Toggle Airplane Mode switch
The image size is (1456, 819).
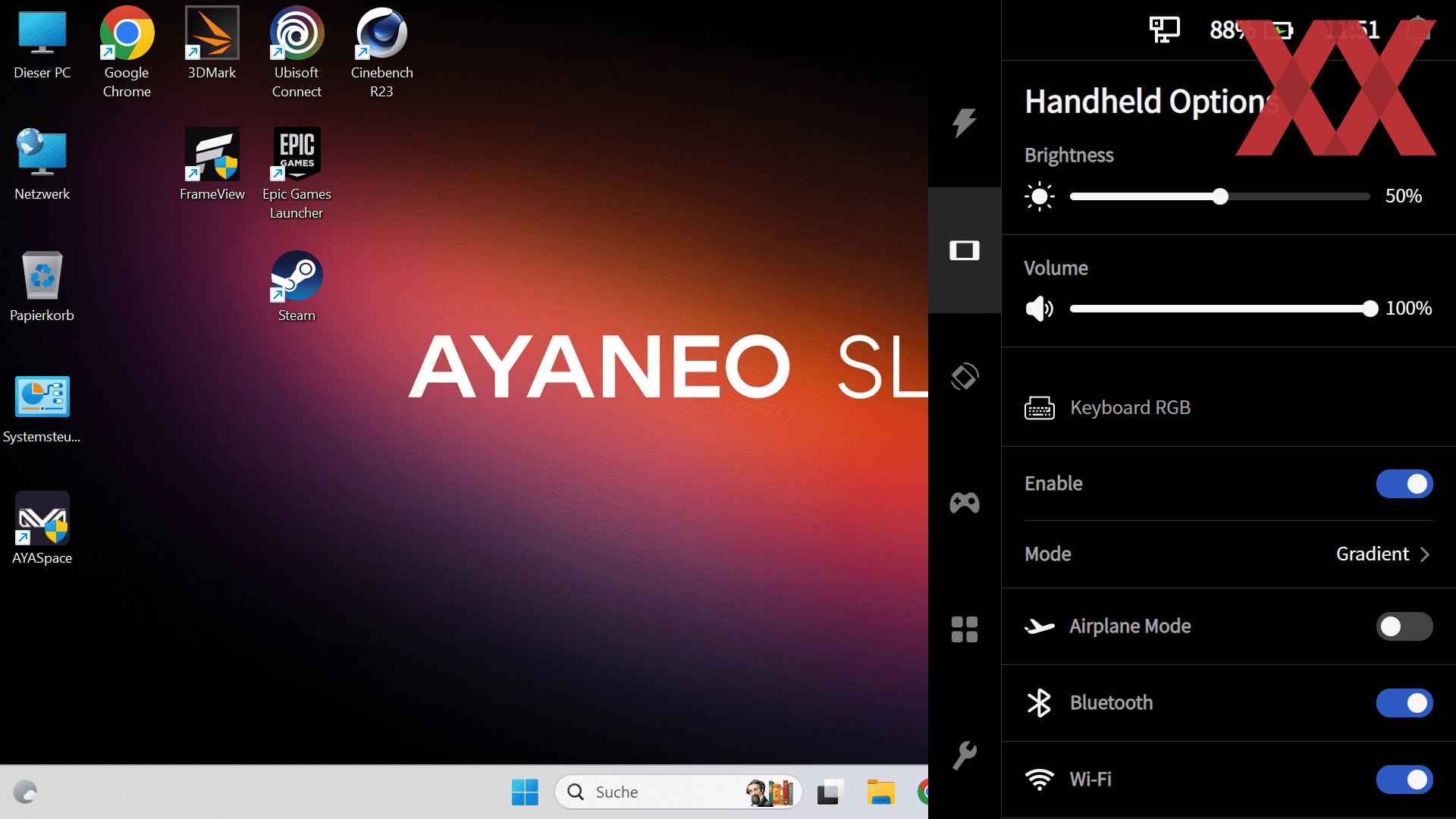pos(1404,626)
